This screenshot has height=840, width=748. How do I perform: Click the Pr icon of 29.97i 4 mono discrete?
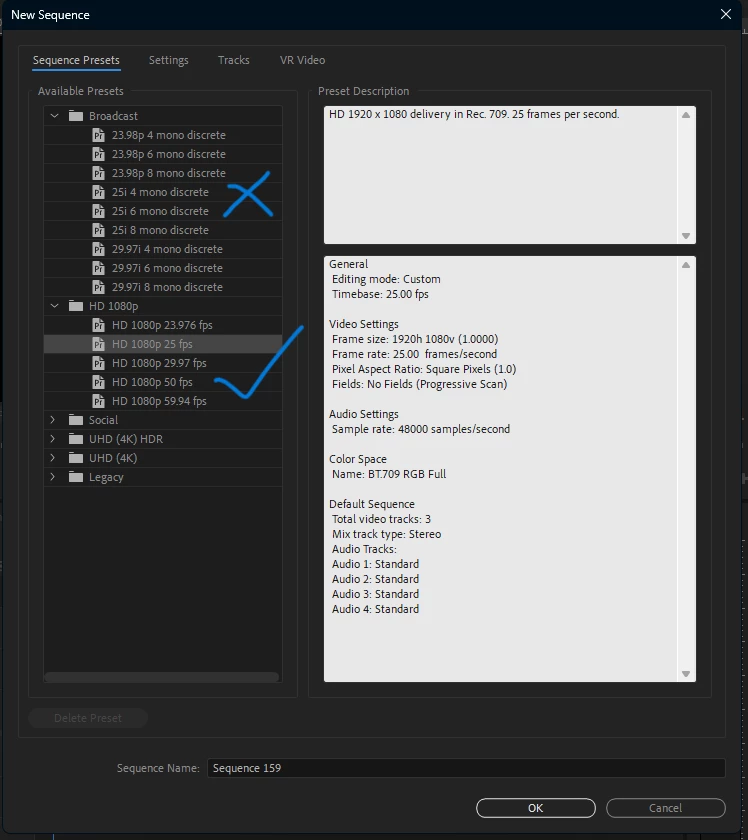click(99, 249)
